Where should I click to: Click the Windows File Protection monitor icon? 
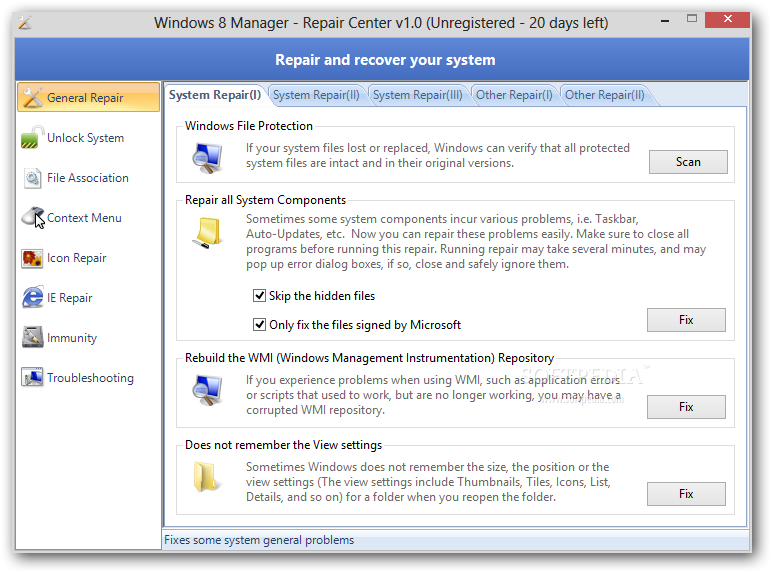pyautogui.click(x=207, y=158)
